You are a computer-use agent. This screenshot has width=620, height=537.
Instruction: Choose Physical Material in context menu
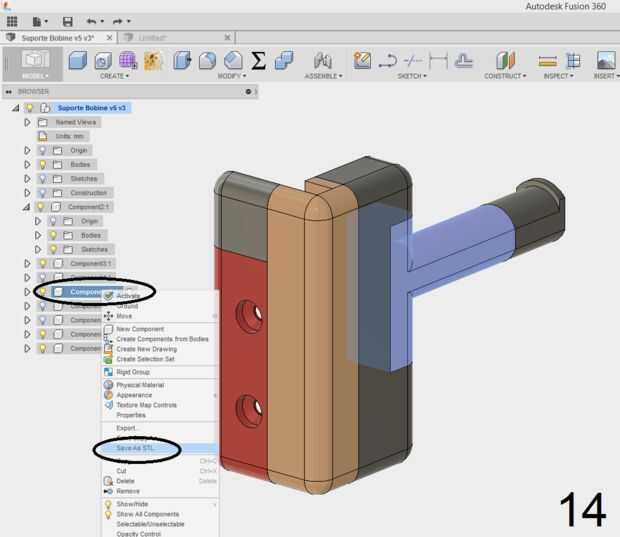click(x=160, y=385)
